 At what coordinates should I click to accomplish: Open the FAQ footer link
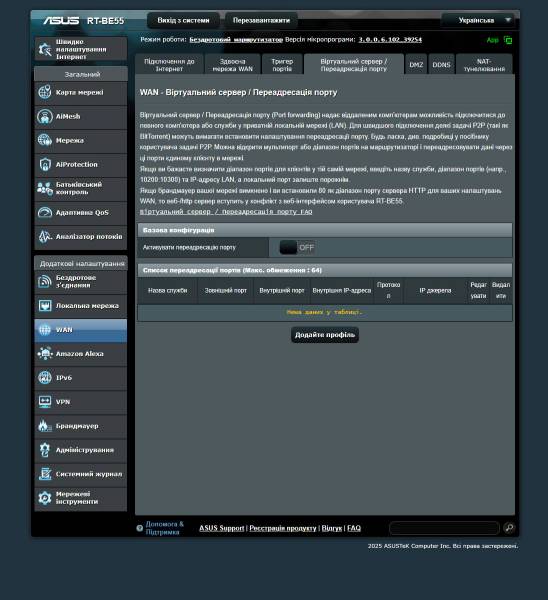tap(354, 528)
